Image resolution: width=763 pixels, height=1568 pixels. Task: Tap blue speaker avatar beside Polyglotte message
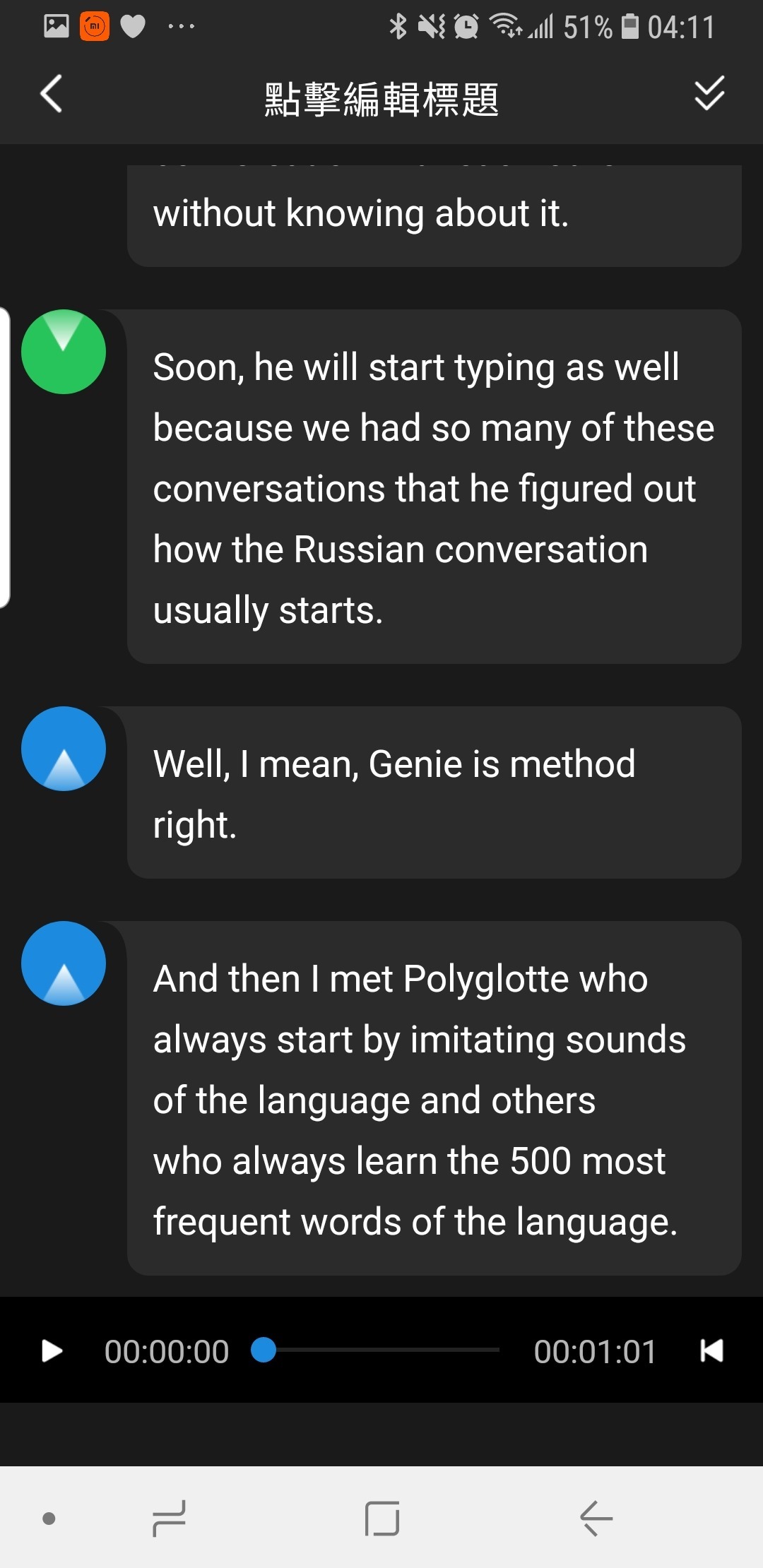(x=64, y=963)
